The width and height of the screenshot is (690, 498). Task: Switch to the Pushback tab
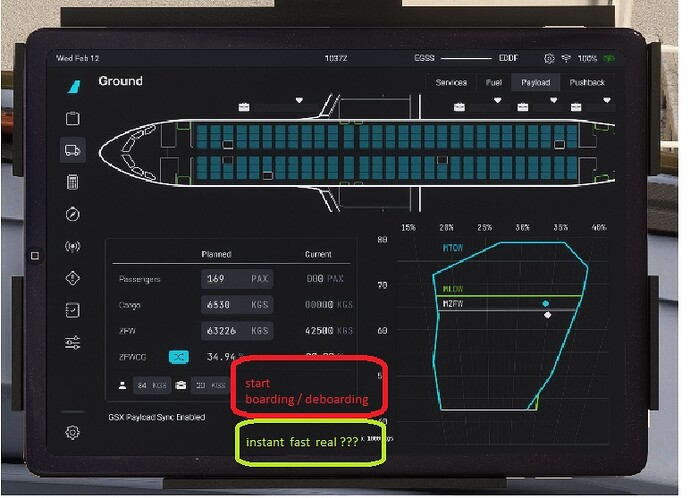pos(587,83)
